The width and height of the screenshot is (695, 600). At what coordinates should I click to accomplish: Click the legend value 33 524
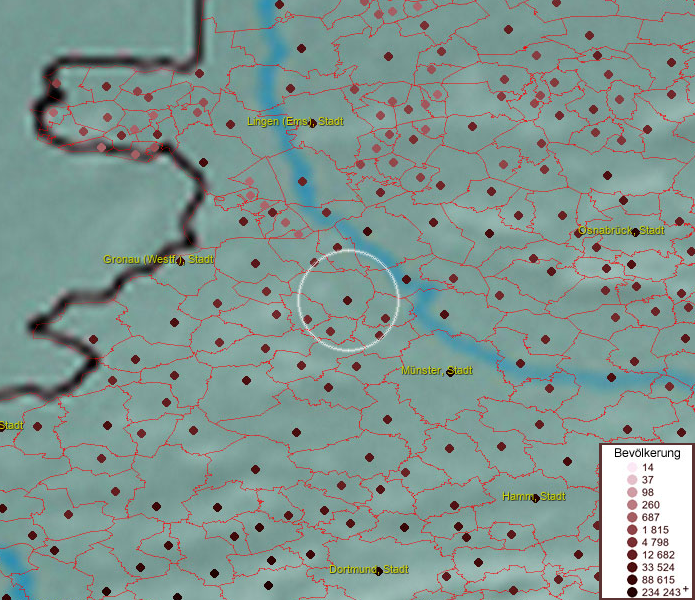[658, 567]
